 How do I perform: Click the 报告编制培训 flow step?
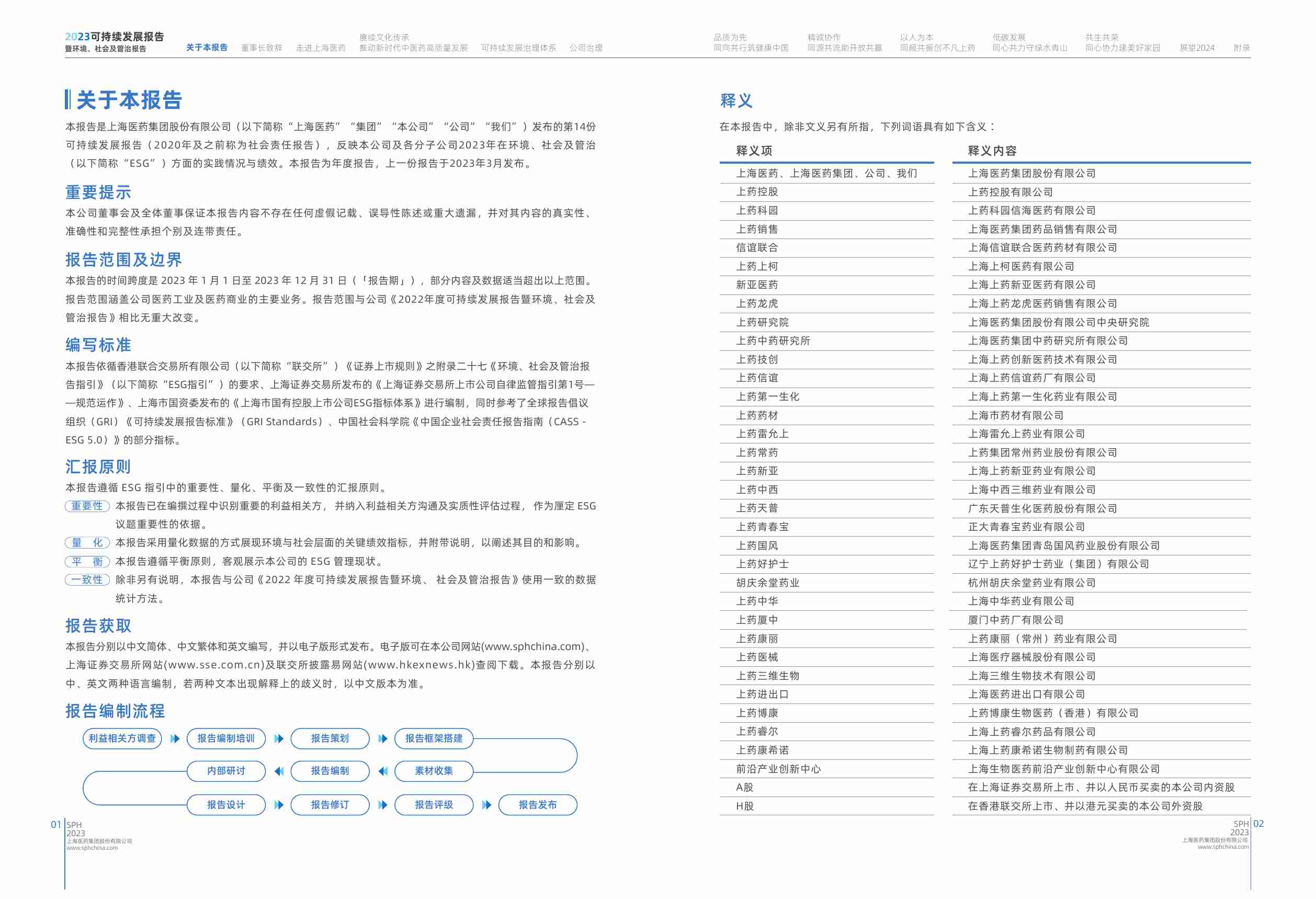(226, 738)
